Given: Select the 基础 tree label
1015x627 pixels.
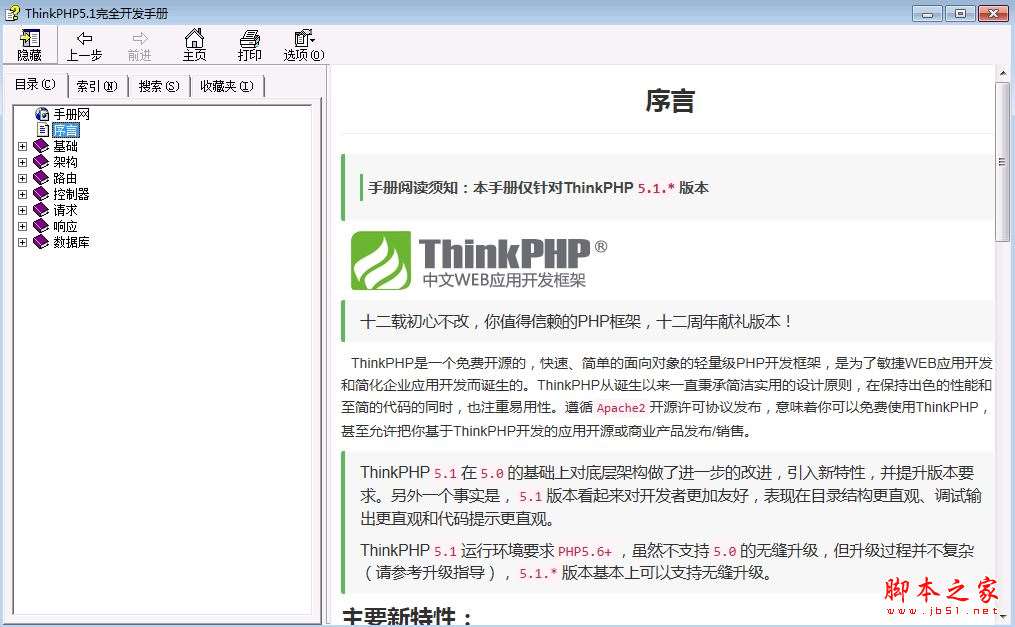Looking at the screenshot, I should pyautogui.click(x=65, y=146).
